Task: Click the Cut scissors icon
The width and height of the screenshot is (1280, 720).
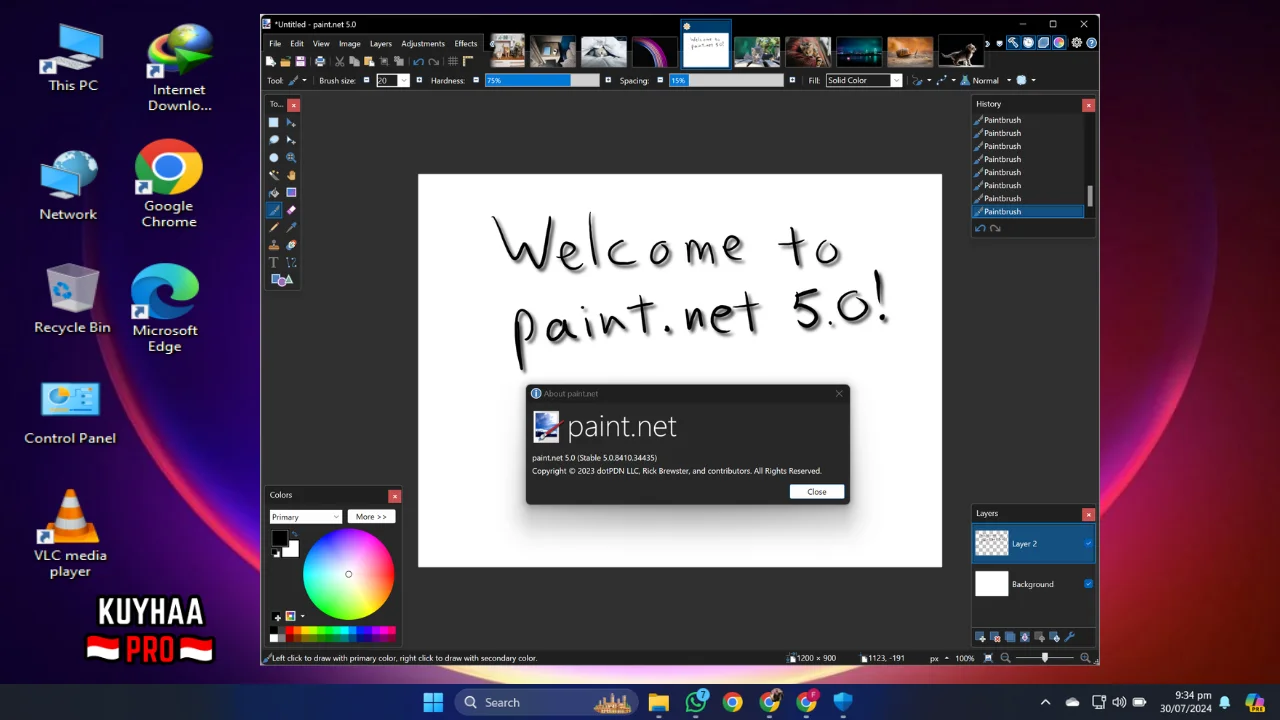Action: (340, 61)
